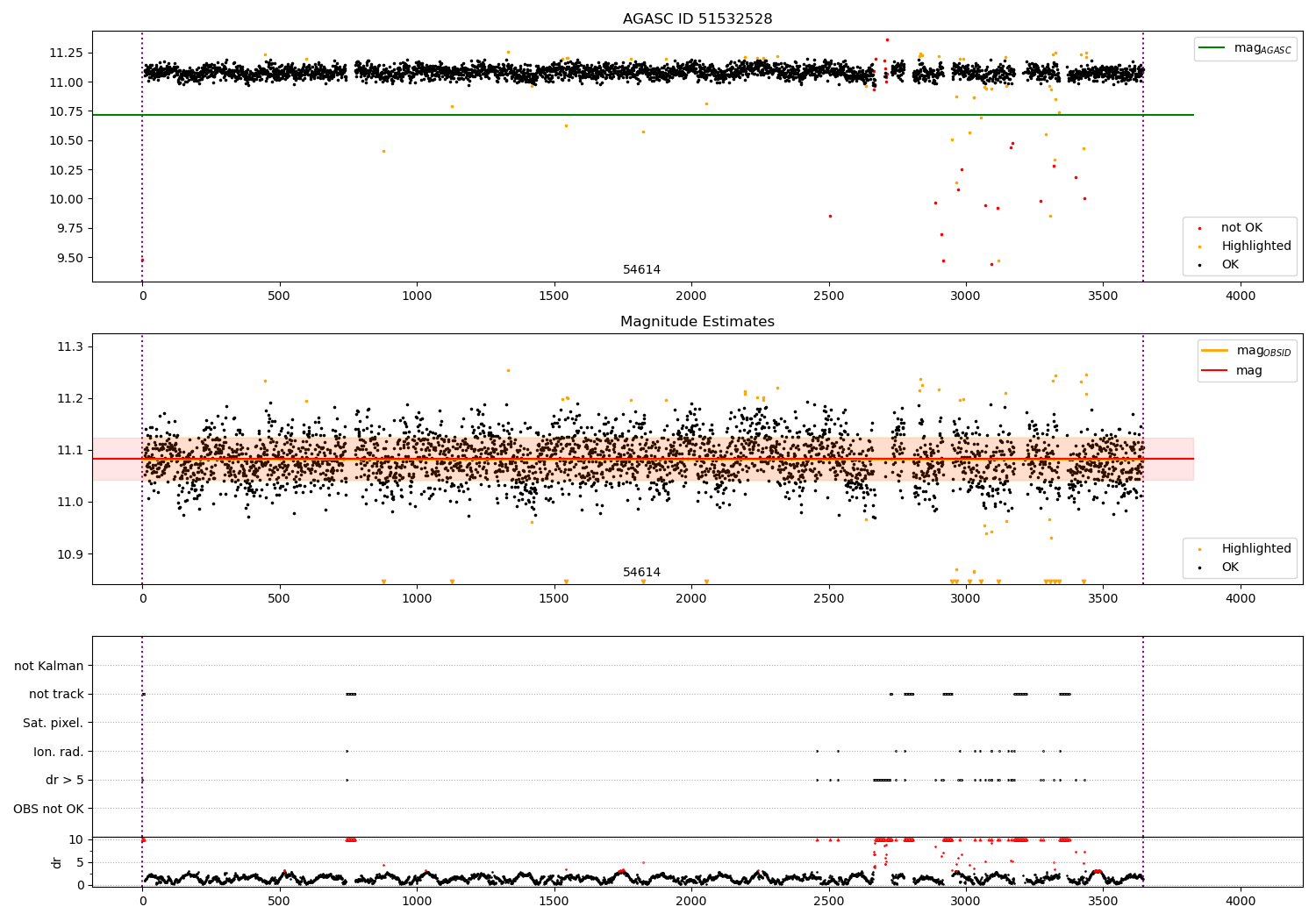Click the 'Magnitude Estimates' subplot title
The image size is (1316, 921).
pyautogui.click(x=697, y=322)
